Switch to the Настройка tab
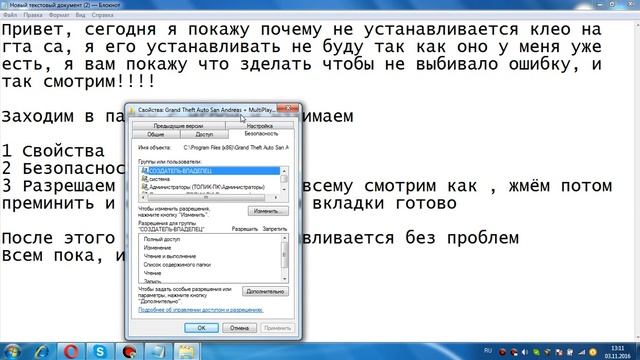This screenshot has width=640, height=360. [x=260, y=126]
